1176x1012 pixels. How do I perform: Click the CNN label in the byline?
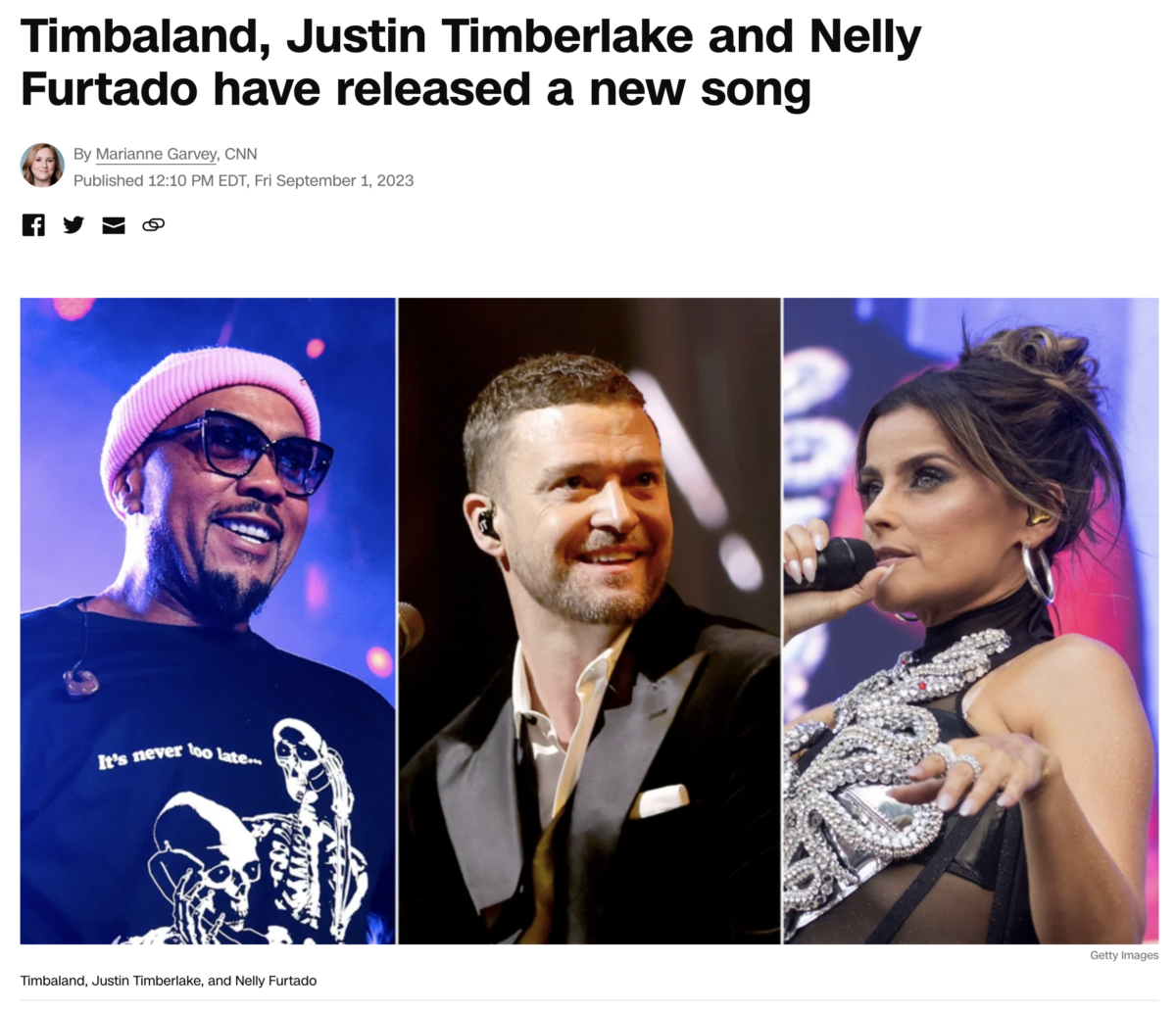point(241,154)
